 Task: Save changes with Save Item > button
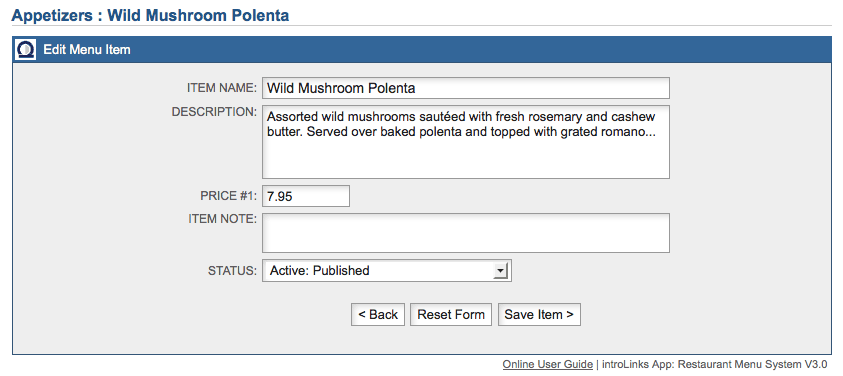(539, 315)
